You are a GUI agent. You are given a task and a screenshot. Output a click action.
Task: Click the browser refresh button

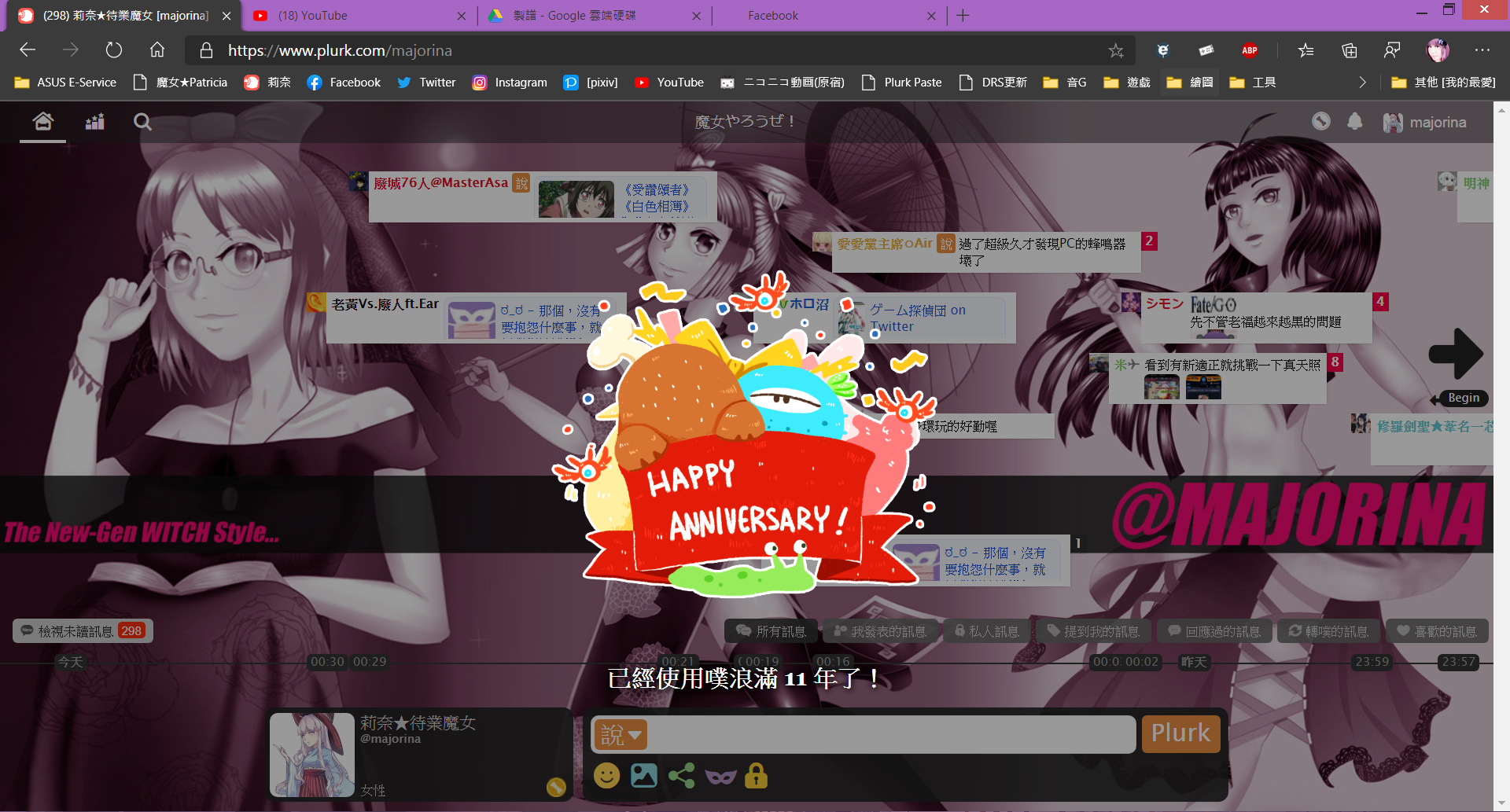click(x=114, y=50)
